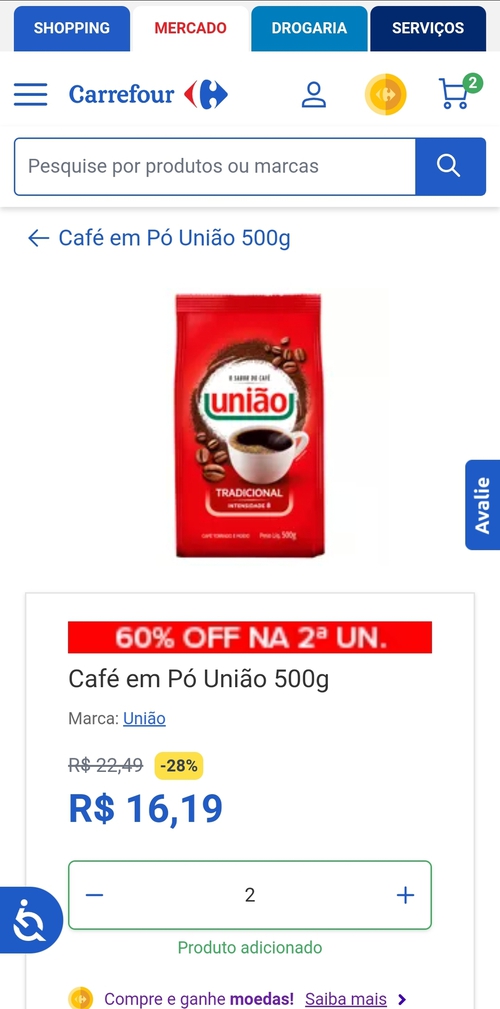Switch to the SHOPPING tab
Viewport: 500px width, 1009px height.
[72, 28]
